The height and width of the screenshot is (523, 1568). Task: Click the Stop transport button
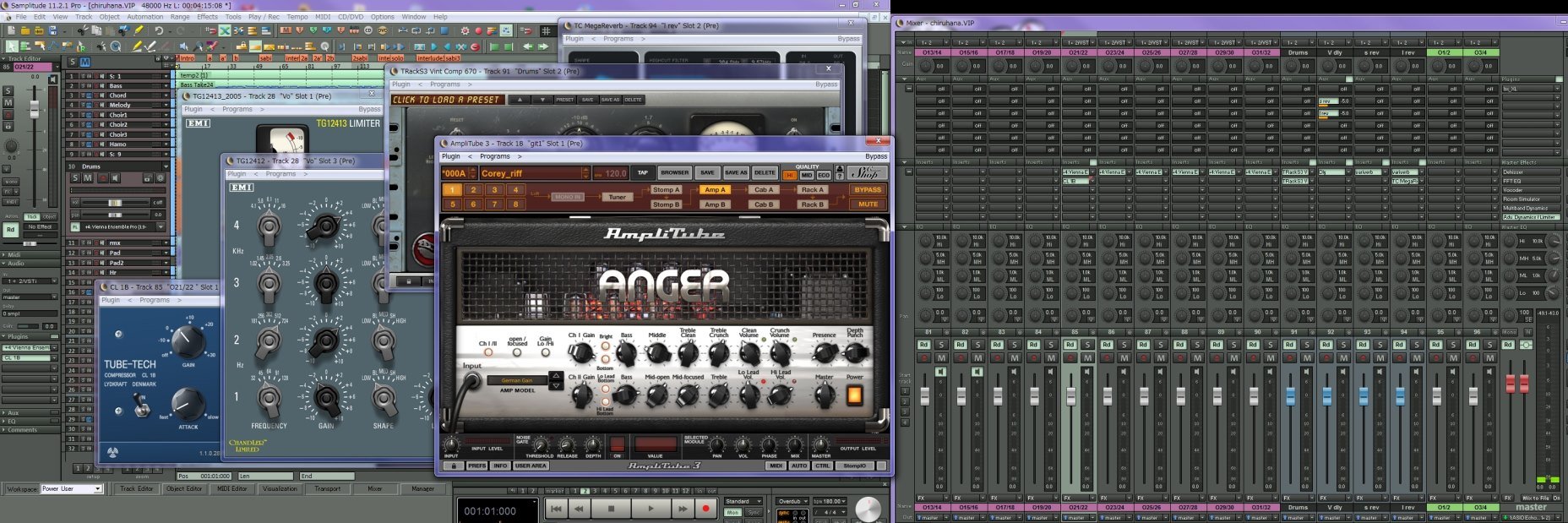(612, 509)
